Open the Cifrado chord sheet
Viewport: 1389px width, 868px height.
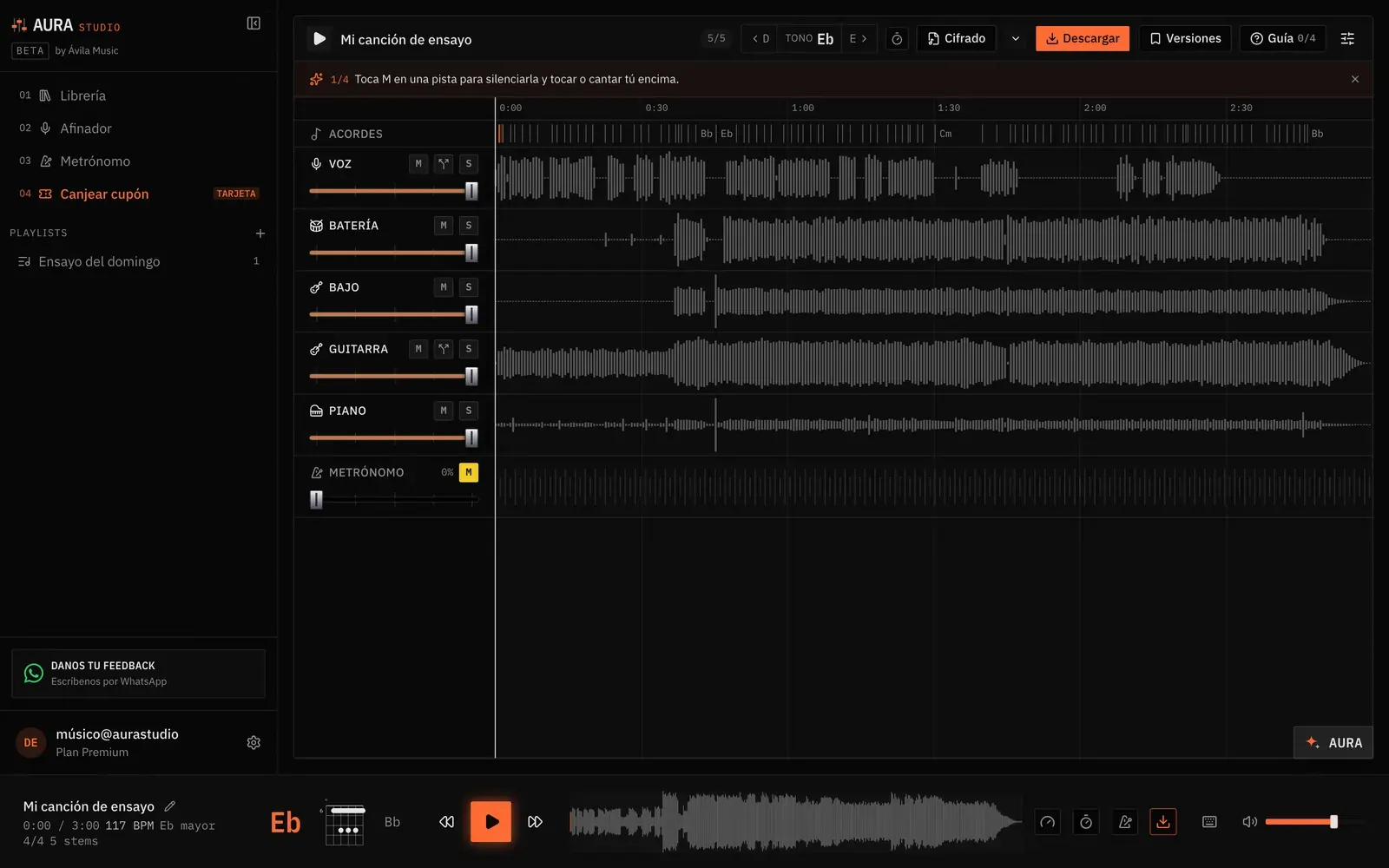point(956,39)
